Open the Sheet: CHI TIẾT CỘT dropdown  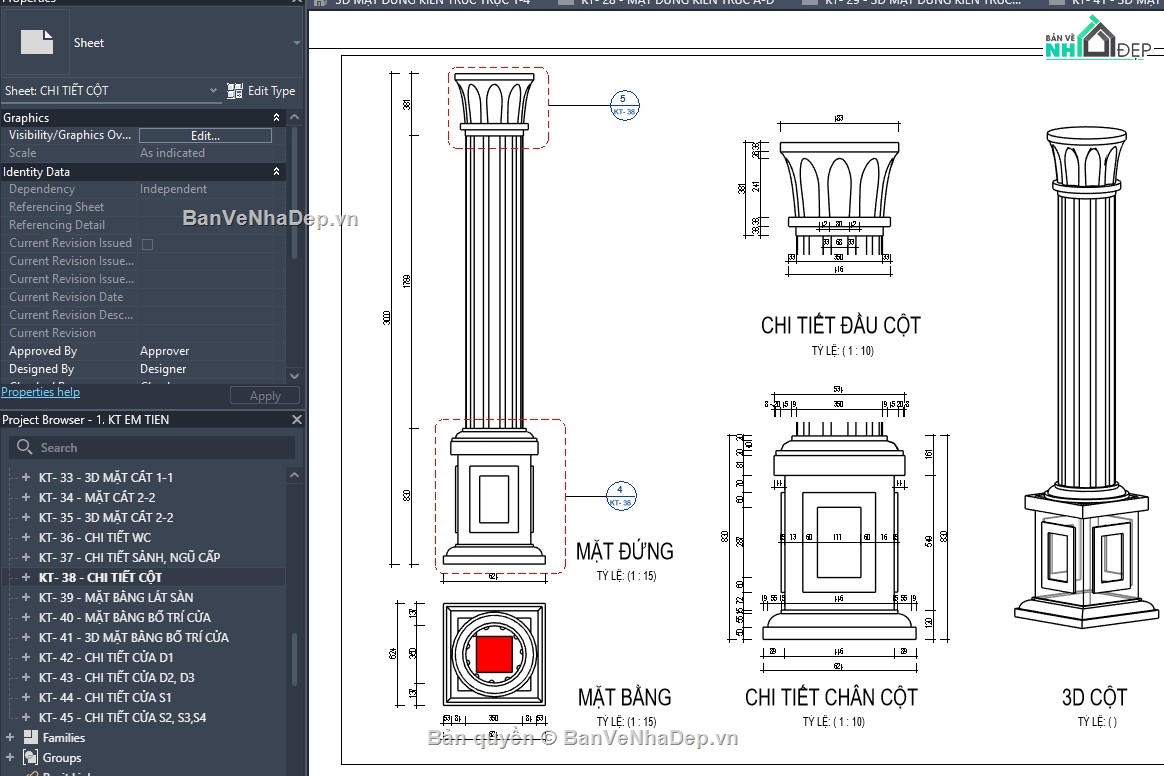point(111,91)
